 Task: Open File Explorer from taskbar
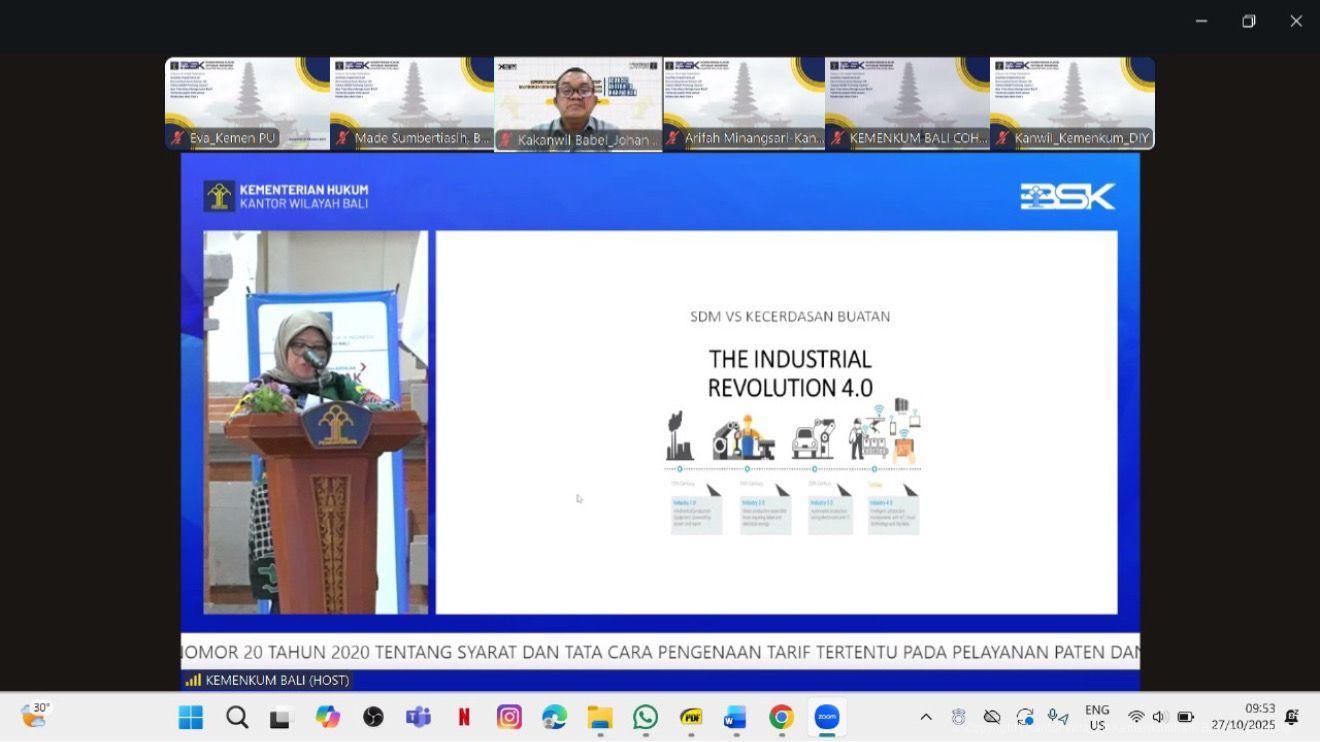pos(600,717)
